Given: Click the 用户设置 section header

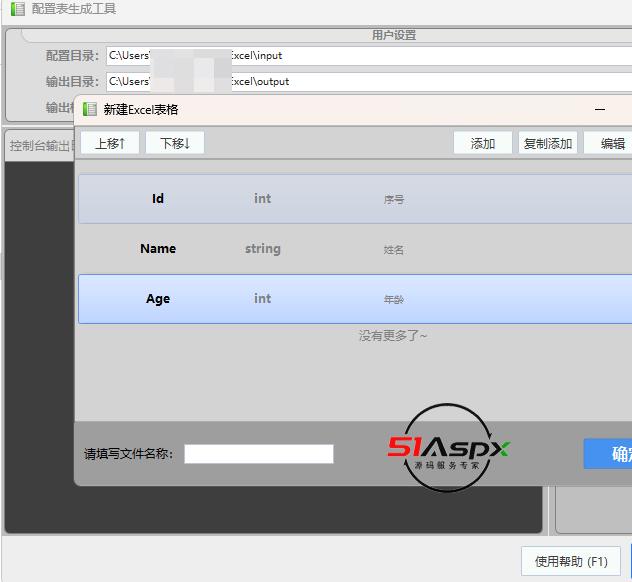Looking at the screenshot, I should click(x=394, y=35).
